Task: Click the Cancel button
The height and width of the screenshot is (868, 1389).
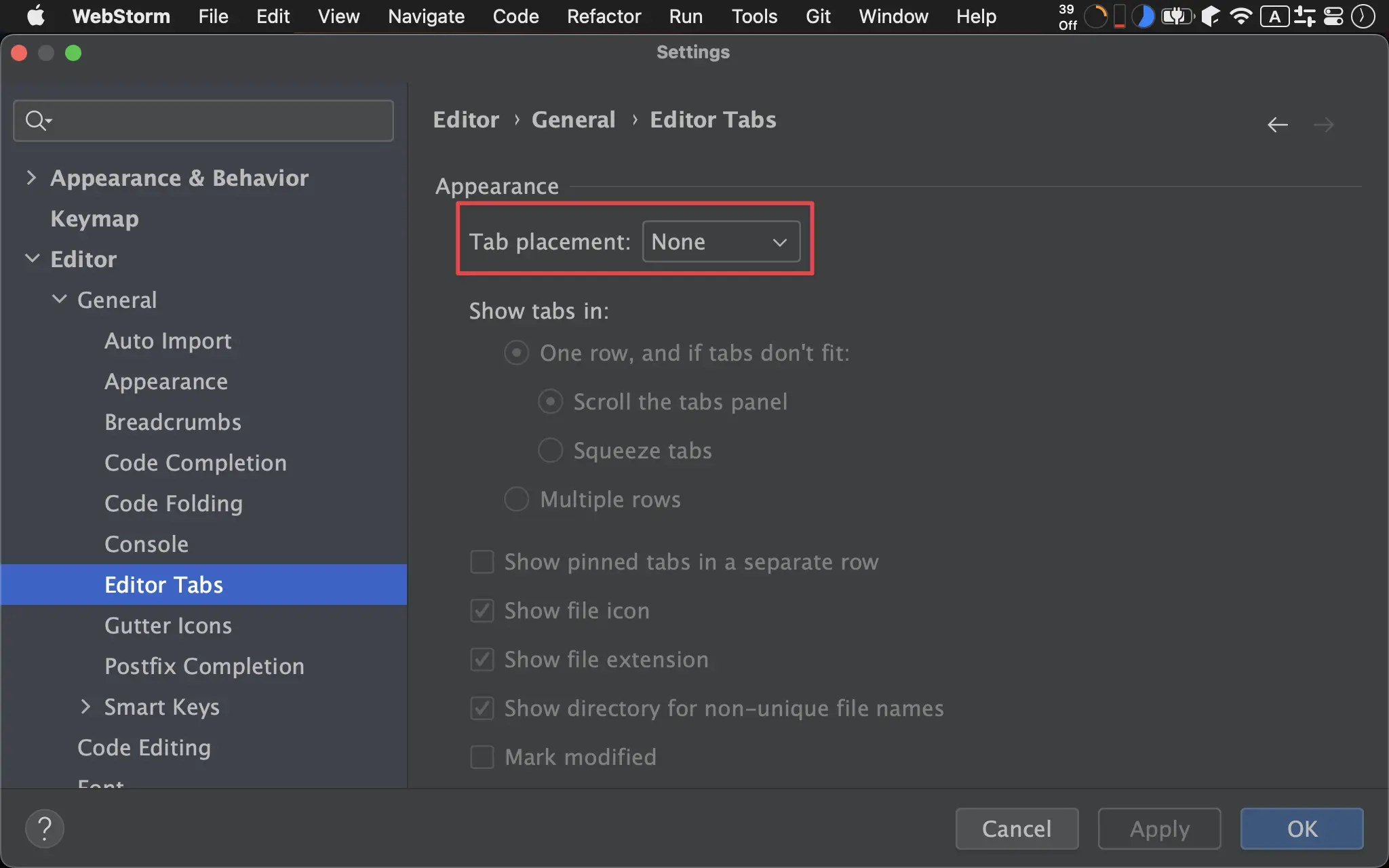Action: (x=1016, y=829)
